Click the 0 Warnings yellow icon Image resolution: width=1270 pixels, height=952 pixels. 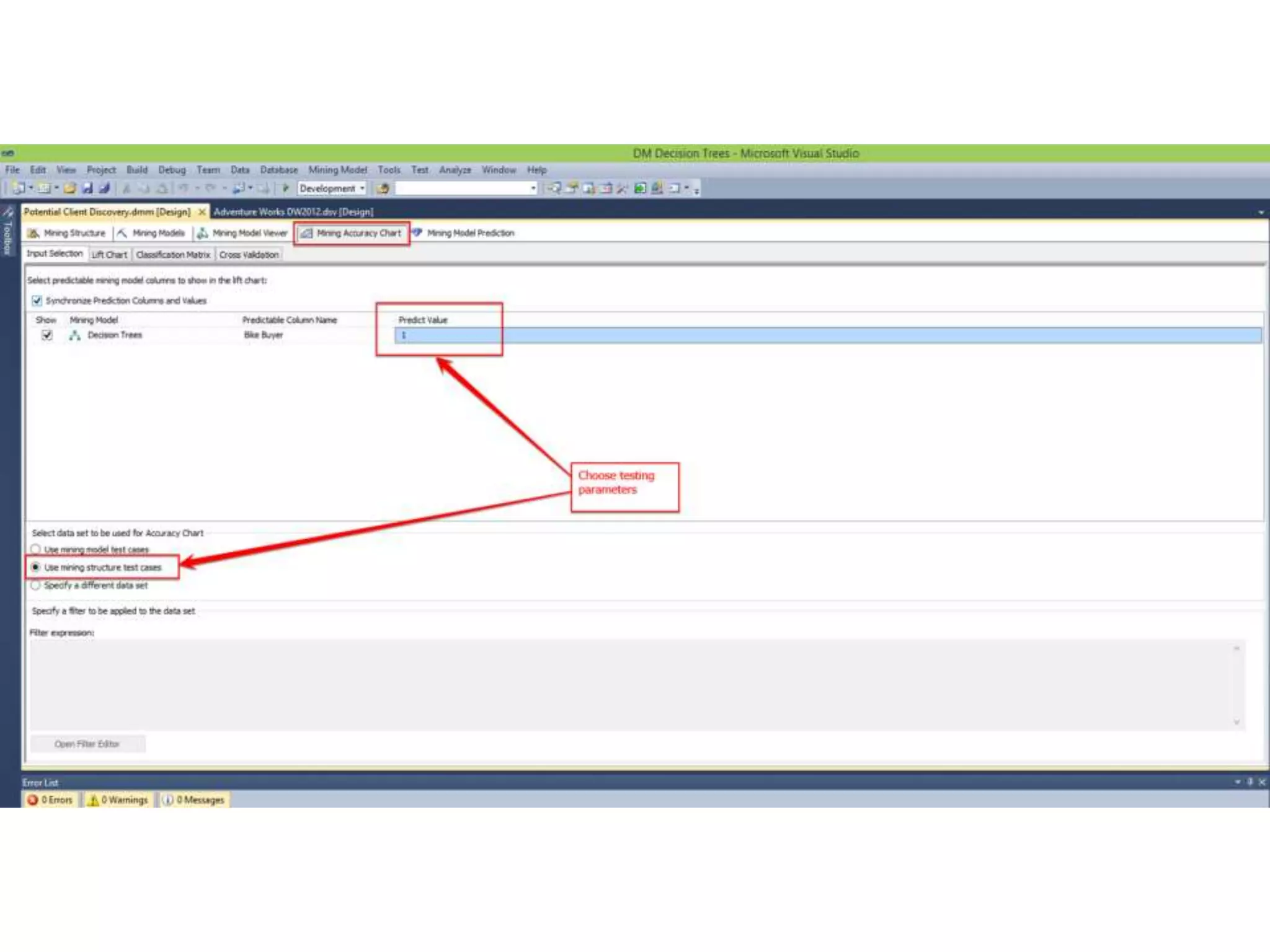pos(93,800)
